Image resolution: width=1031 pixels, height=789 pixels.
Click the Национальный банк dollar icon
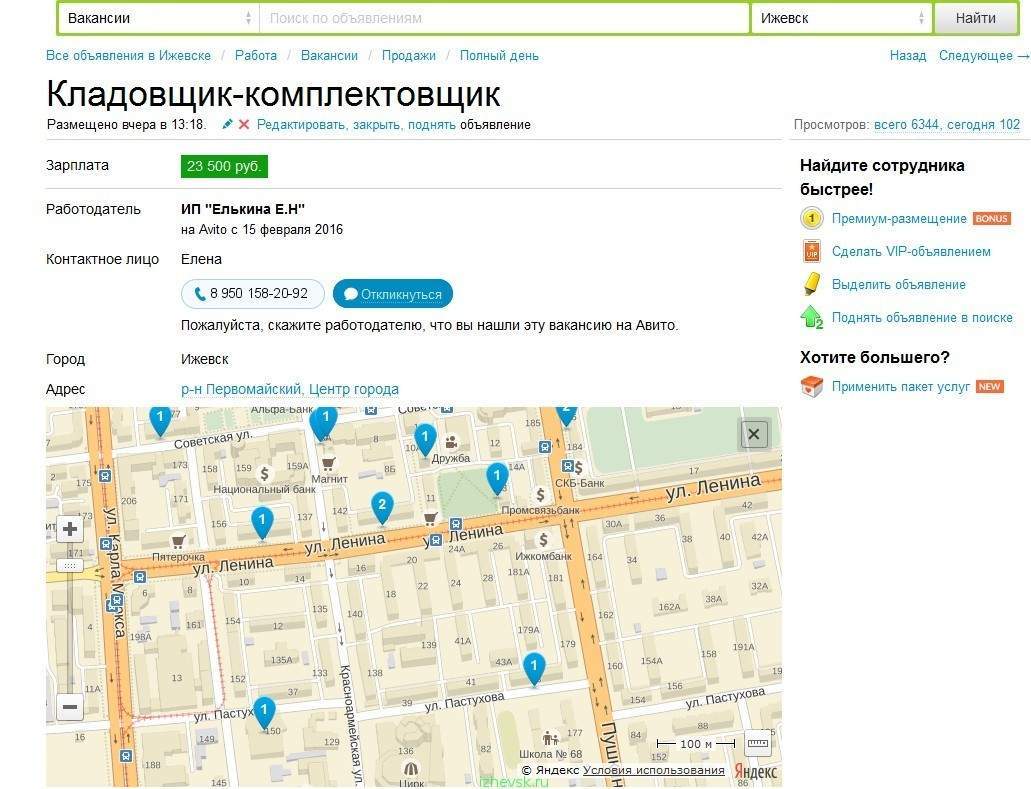pos(264,473)
